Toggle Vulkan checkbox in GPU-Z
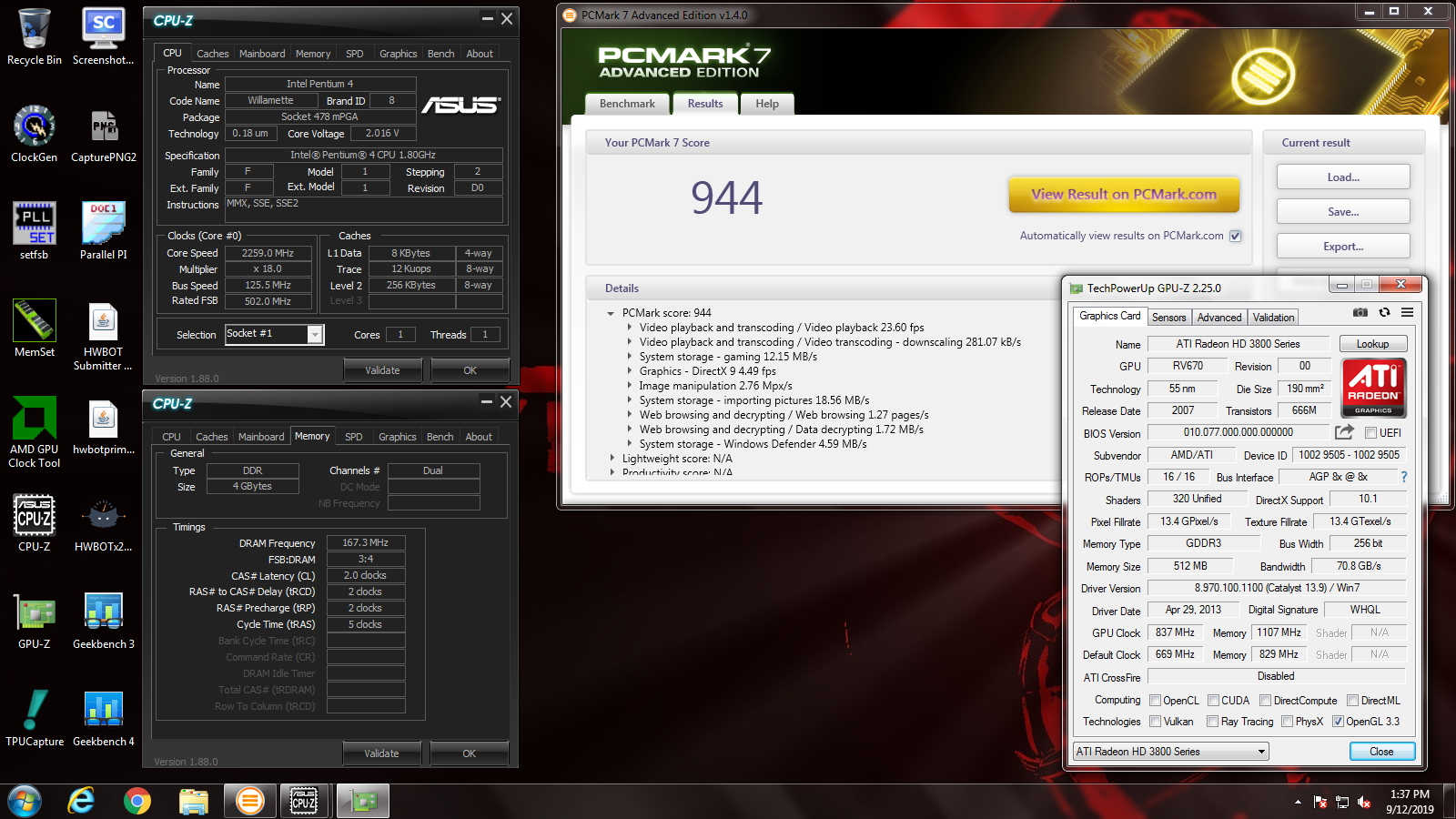1456x819 pixels. 1155,722
